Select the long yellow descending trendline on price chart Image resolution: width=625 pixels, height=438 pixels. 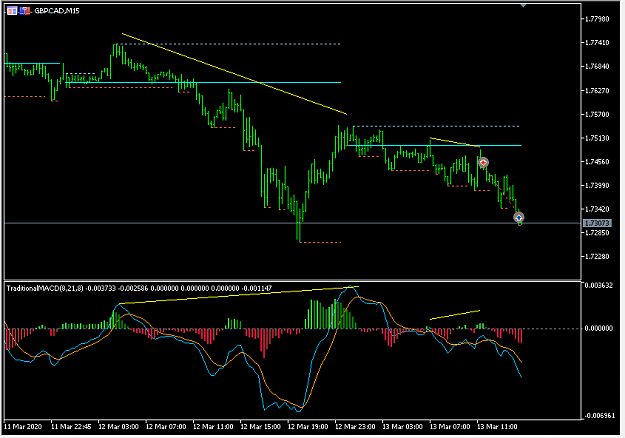[x=234, y=74]
